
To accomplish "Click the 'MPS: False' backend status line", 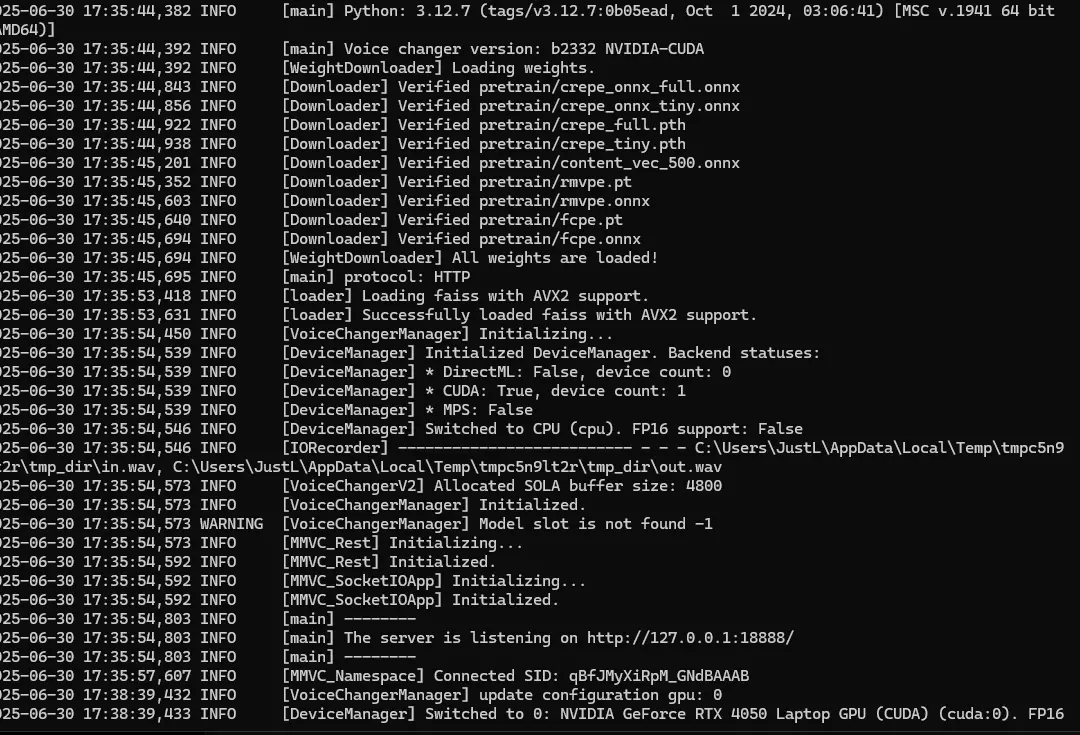I will (x=479, y=410).
